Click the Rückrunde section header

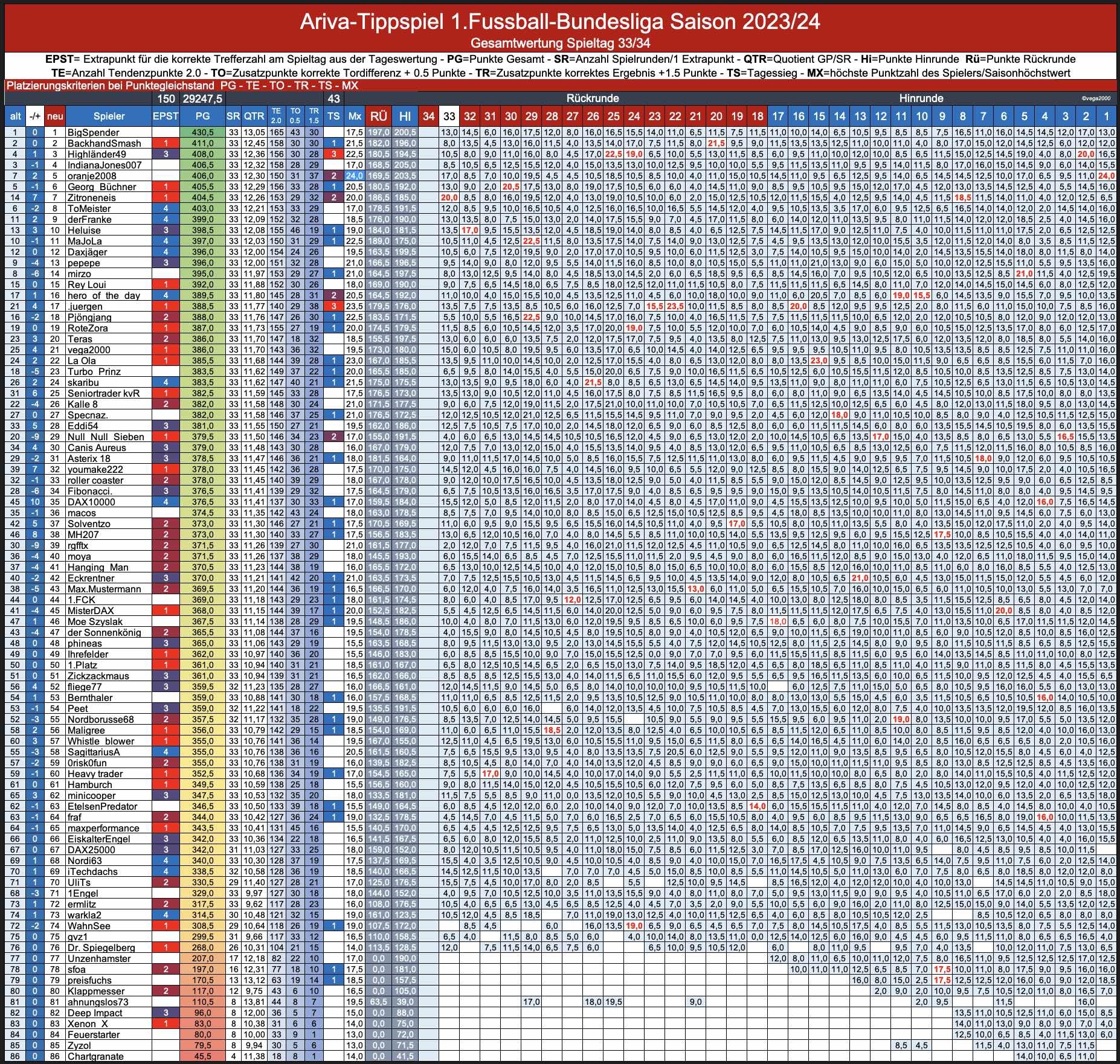coord(592,98)
